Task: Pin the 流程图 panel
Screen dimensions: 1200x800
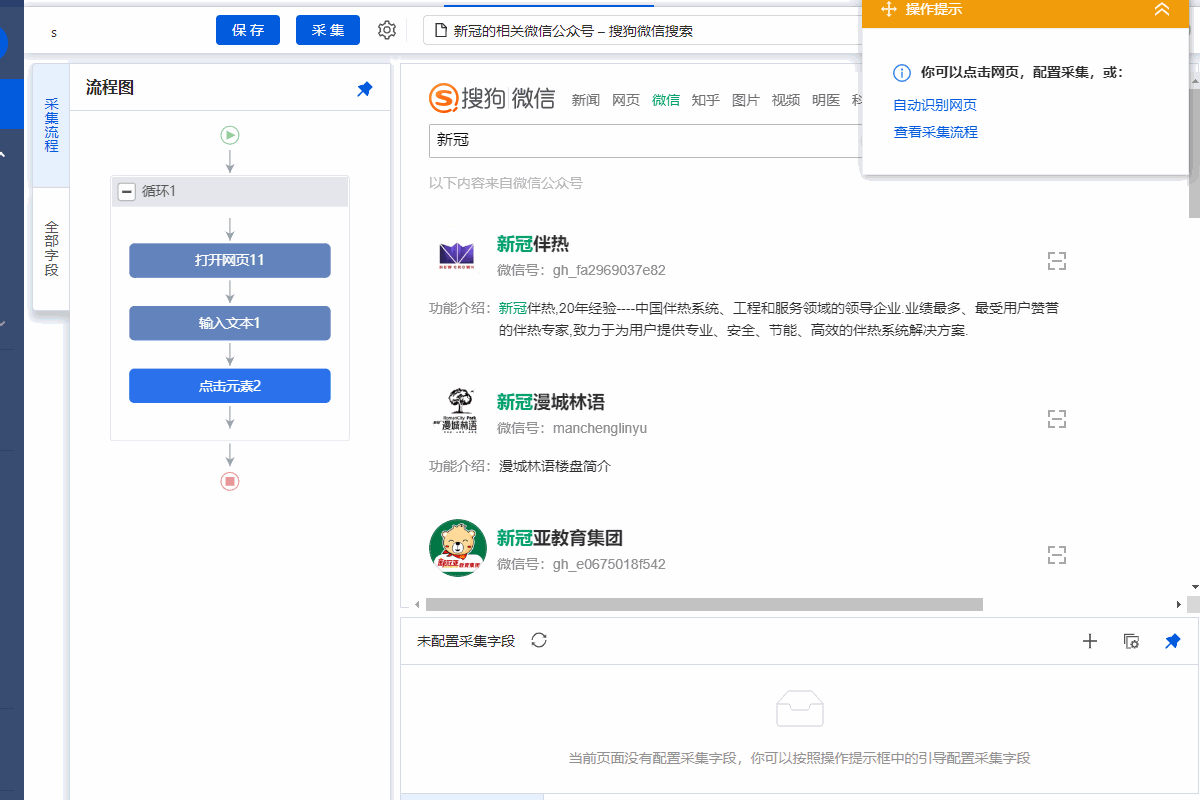Action: 365,89
